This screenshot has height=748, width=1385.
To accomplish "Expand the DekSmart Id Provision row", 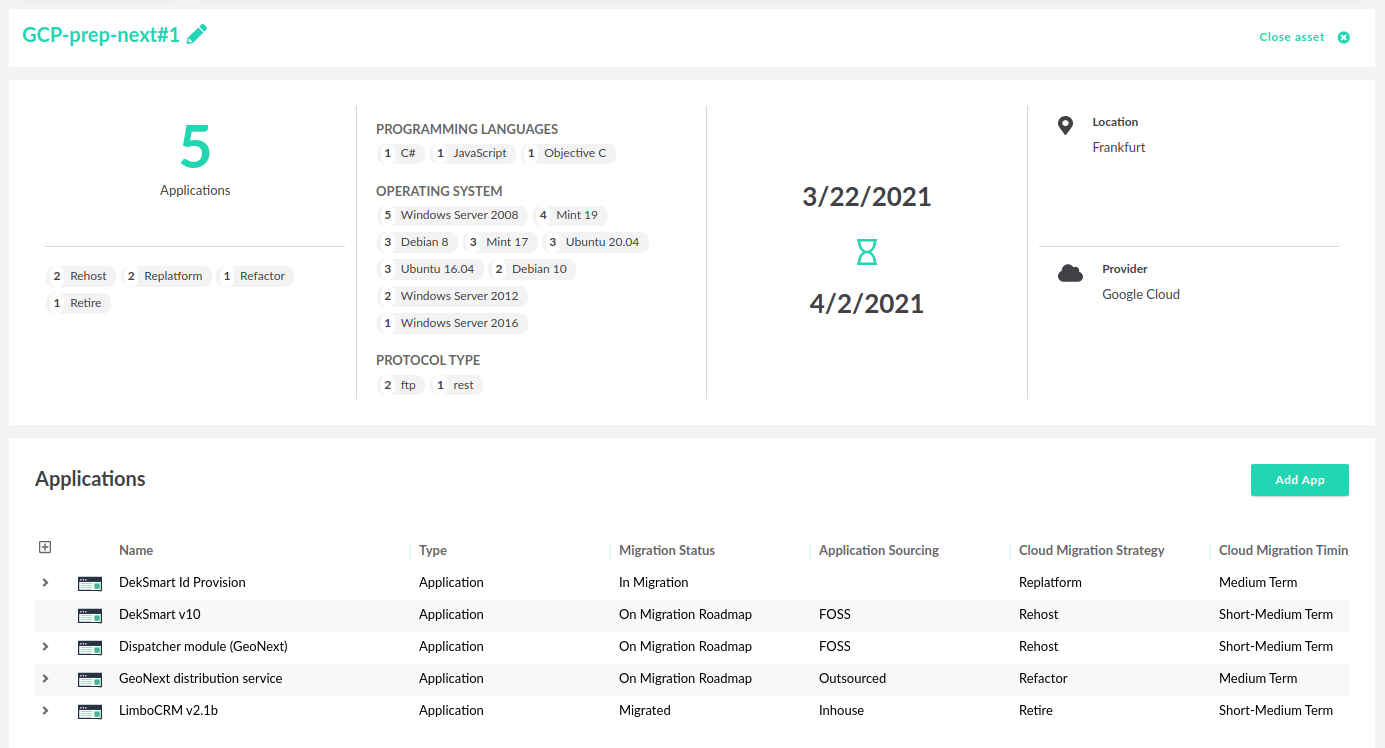I will (x=45, y=582).
